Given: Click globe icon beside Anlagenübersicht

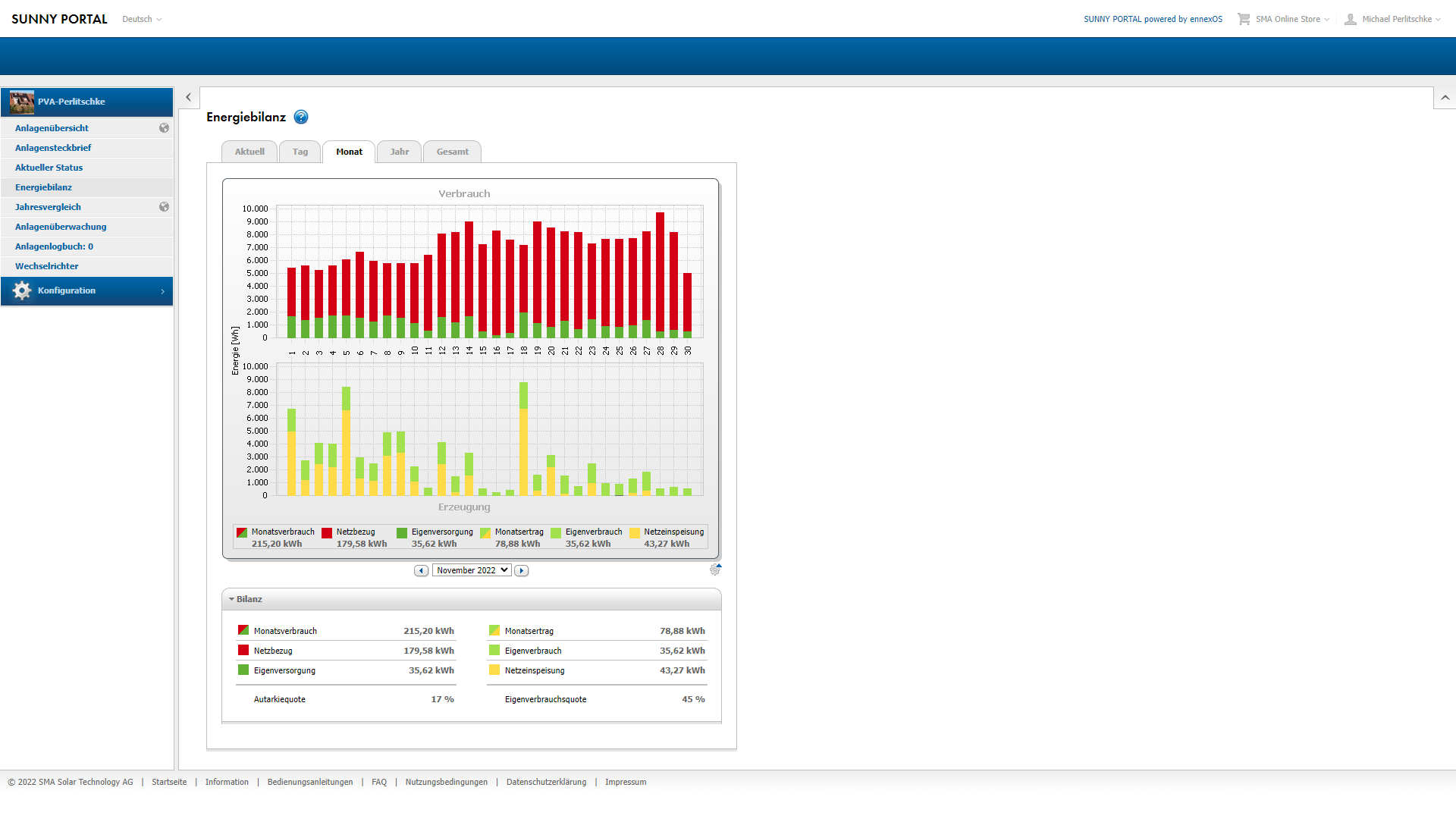Looking at the screenshot, I should (x=164, y=128).
